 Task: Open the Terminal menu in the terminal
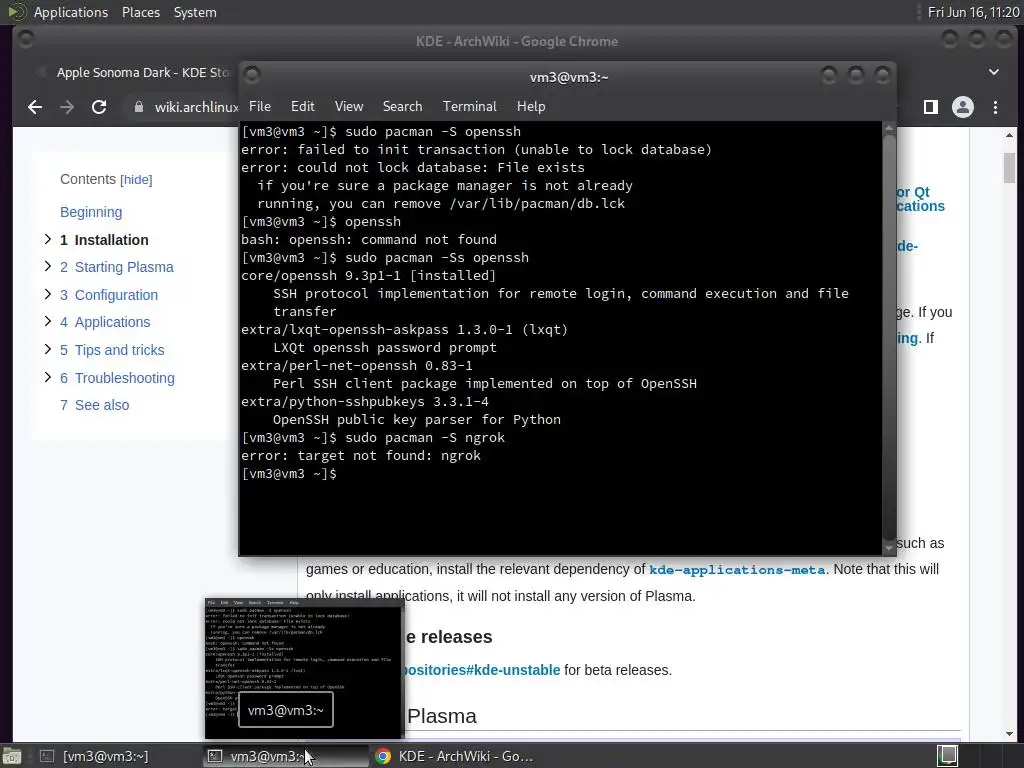[470, 106]
